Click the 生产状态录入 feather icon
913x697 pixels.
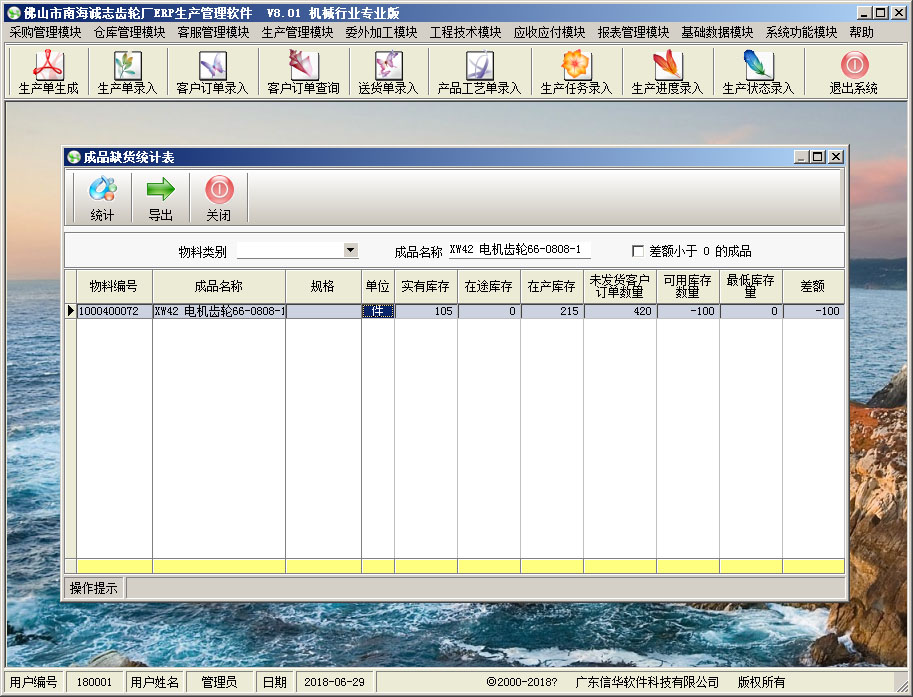(757, 71)
